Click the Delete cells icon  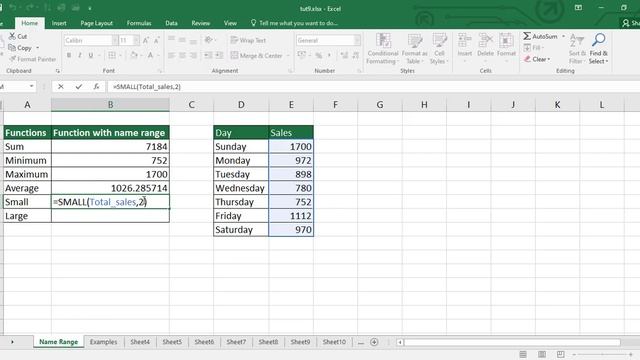[485, 41]
